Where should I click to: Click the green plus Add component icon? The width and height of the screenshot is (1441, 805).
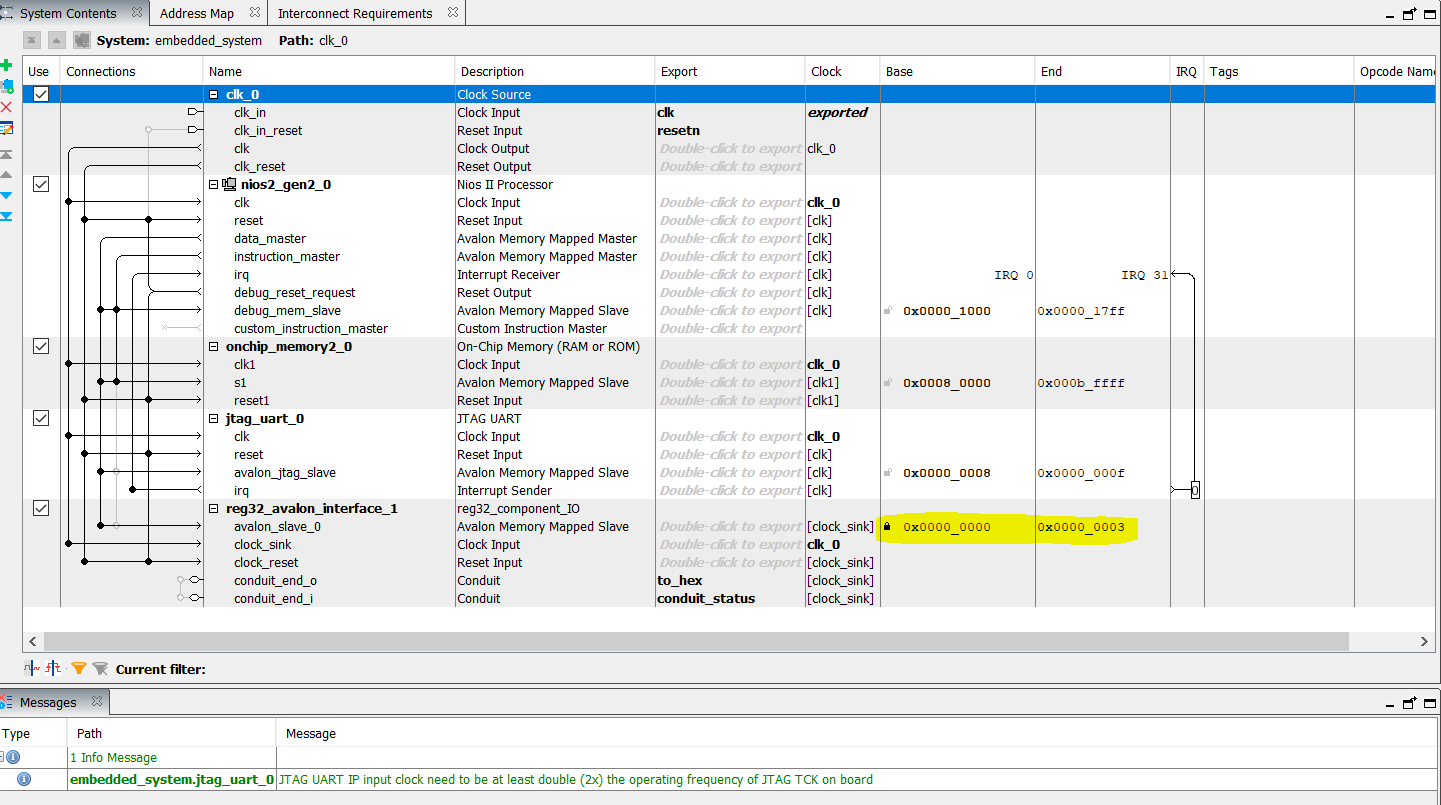click(6, 65)
